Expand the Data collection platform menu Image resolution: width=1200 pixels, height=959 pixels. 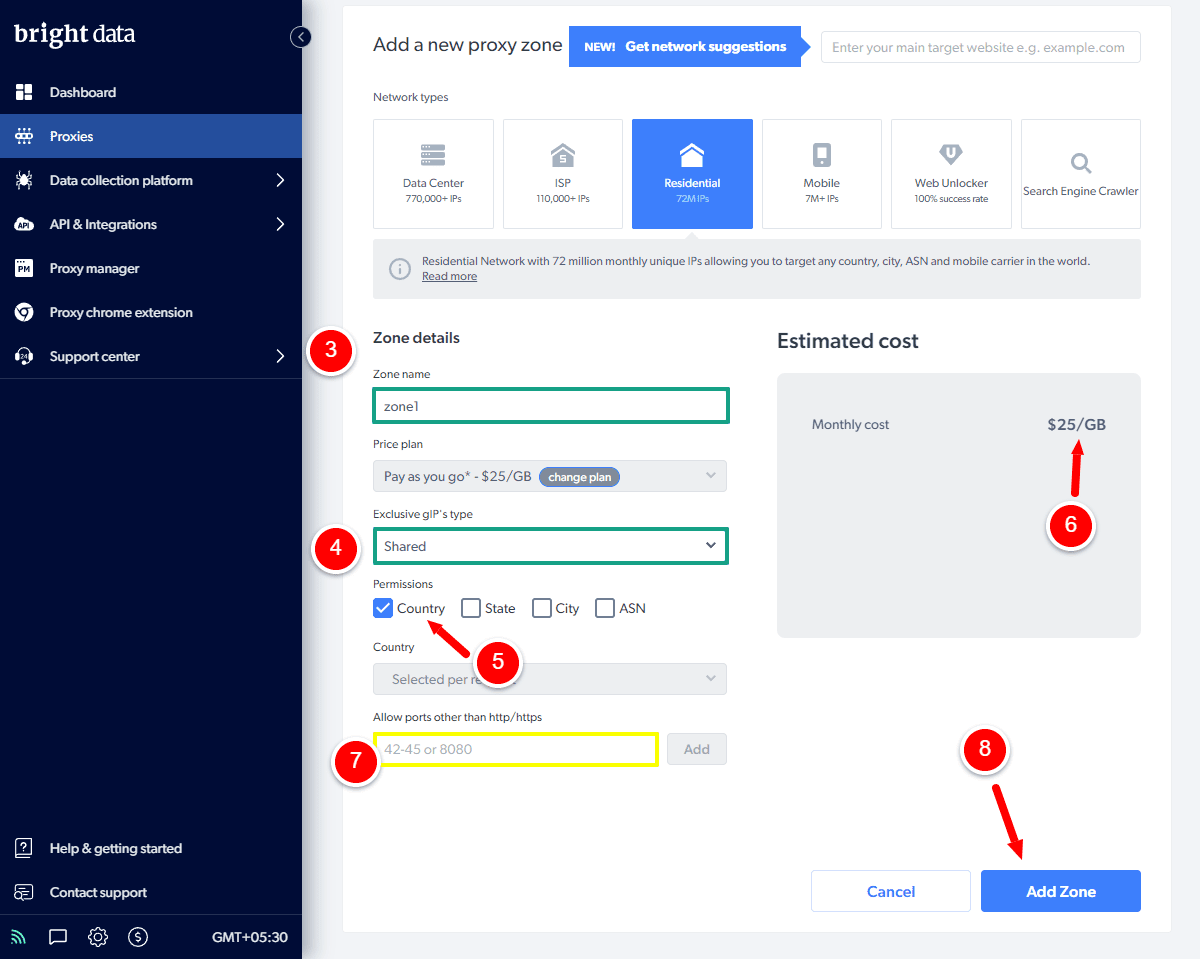(150, 180)
